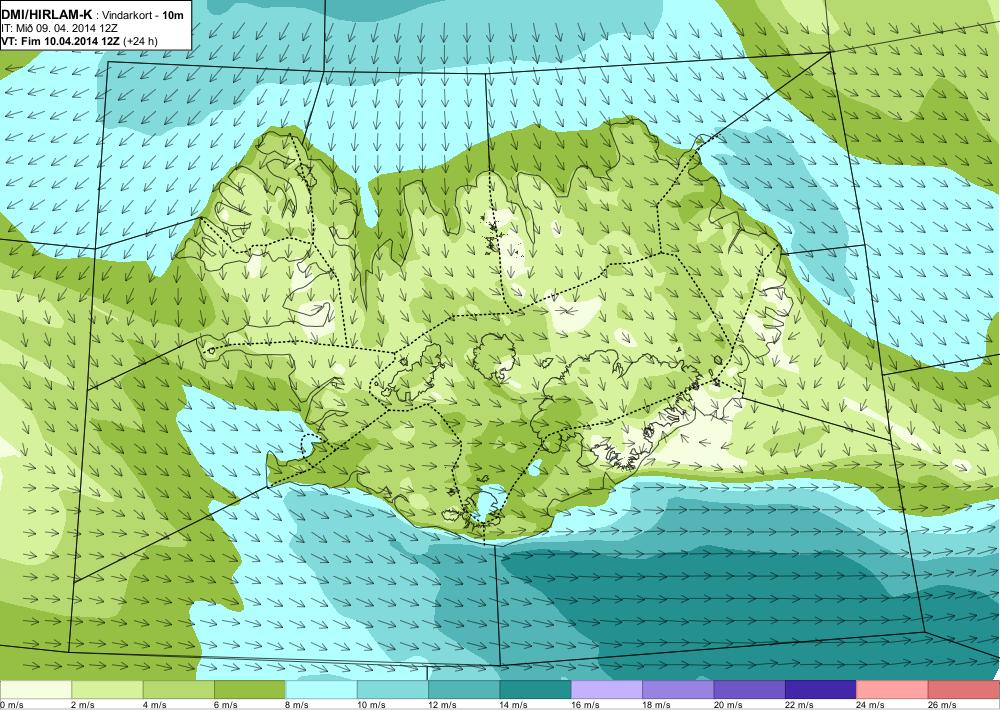This screenshot has height=710, width=1000.
Task: Click the lavender 16–18 m/s legend swatch
Action: [x=607, y=690]
